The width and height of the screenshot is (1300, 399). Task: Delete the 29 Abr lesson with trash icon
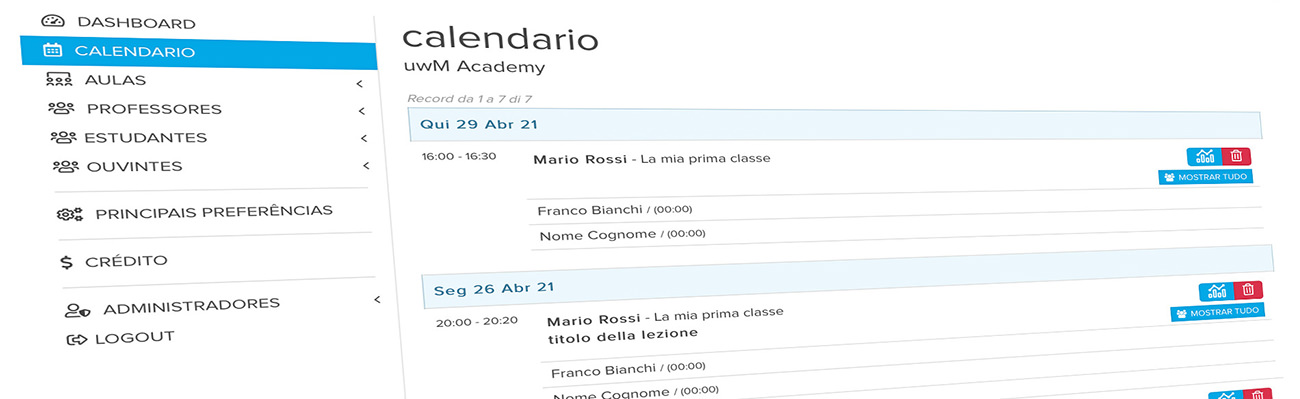click(x=1236, y=156)
